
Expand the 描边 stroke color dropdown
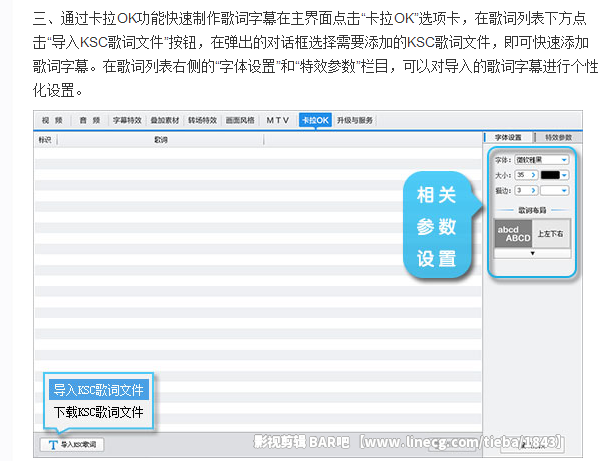tap(564, 189)
